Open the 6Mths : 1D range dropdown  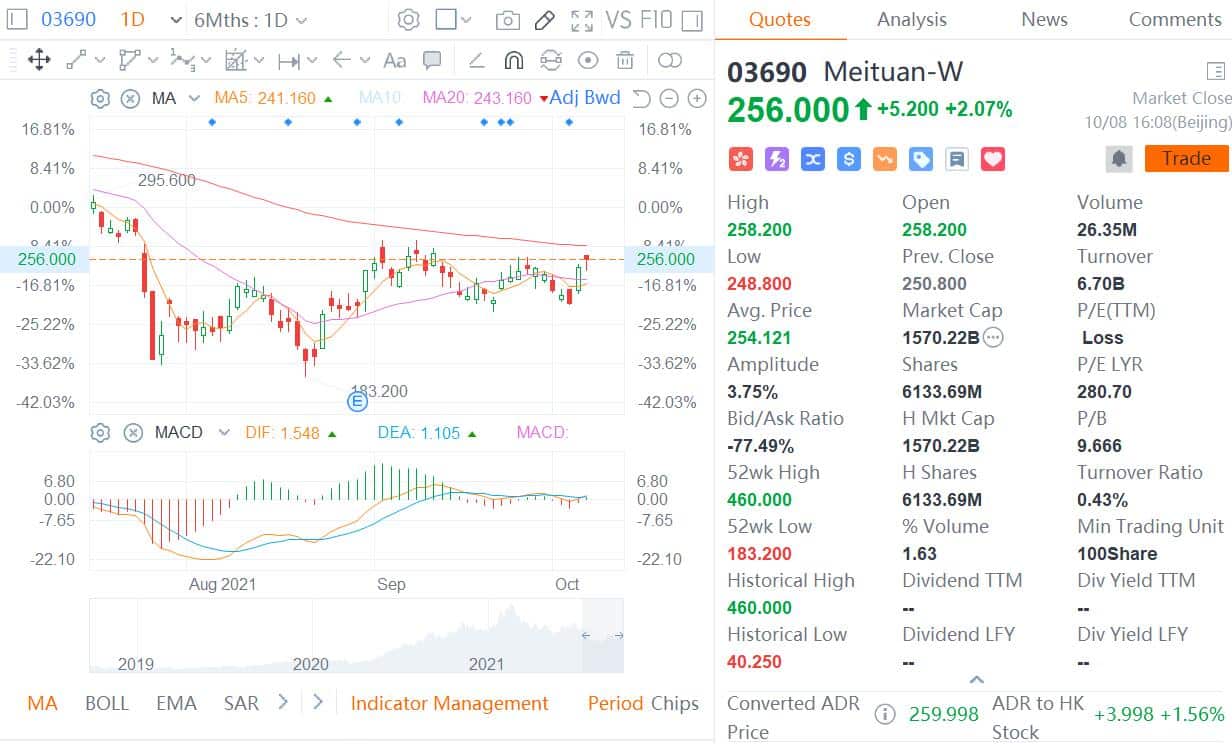(x=250, y=20)
